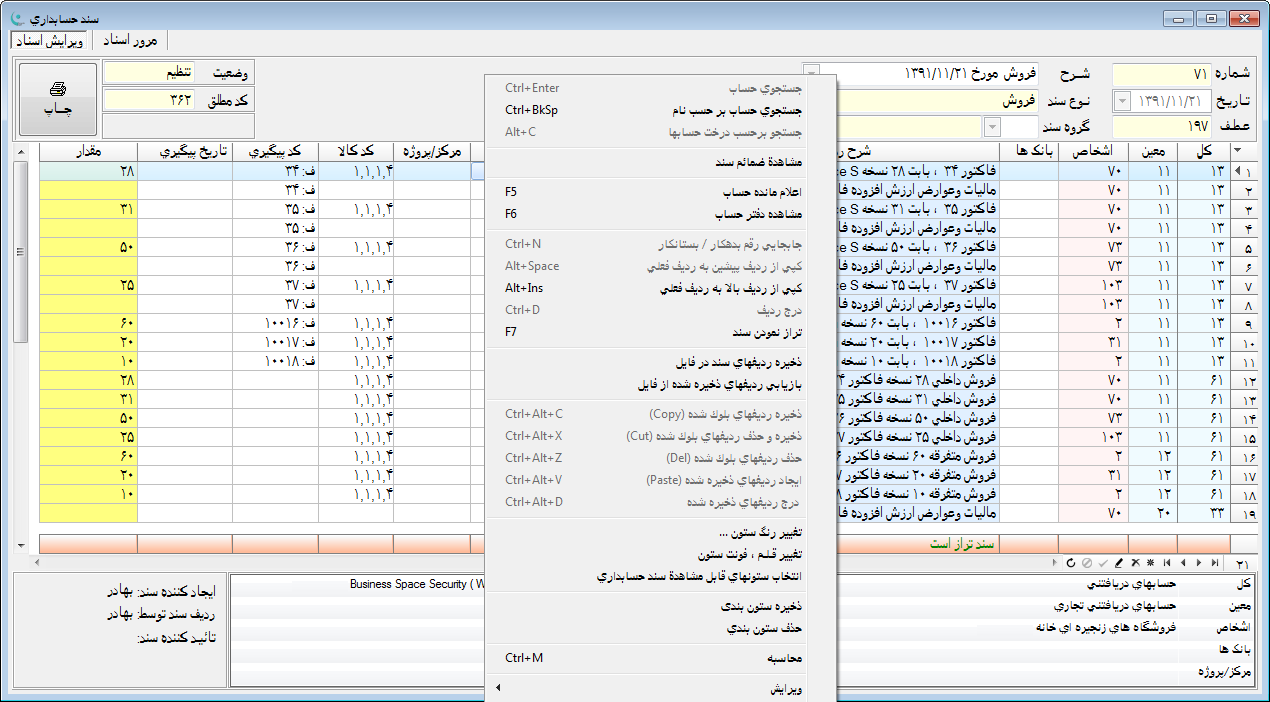The image size is (1270, 702).
Task: Choose مشاهده دفتر حساب from the menu
Action: pos(660,214)
